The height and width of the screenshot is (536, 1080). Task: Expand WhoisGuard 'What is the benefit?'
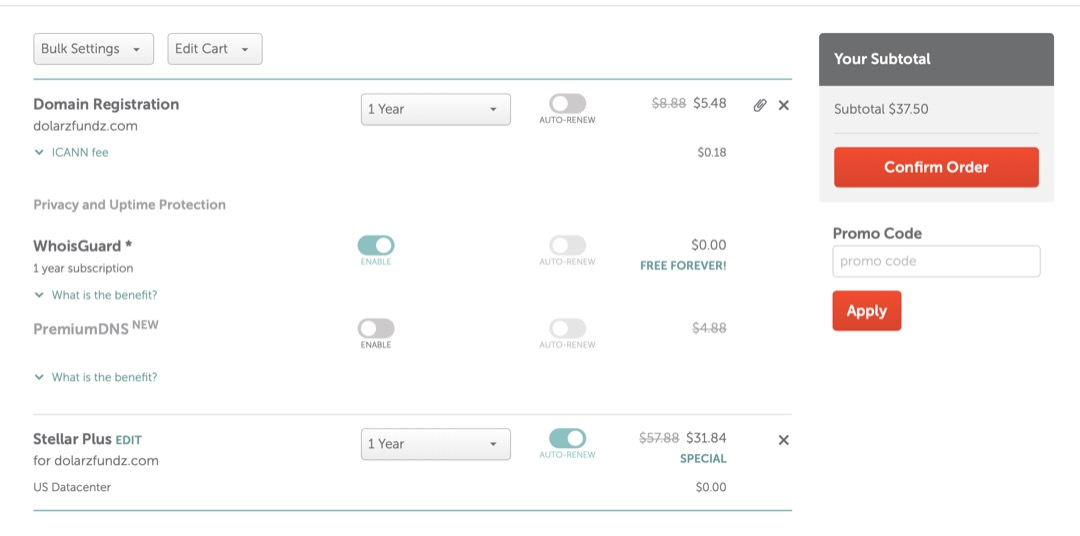tap(96, 295)
